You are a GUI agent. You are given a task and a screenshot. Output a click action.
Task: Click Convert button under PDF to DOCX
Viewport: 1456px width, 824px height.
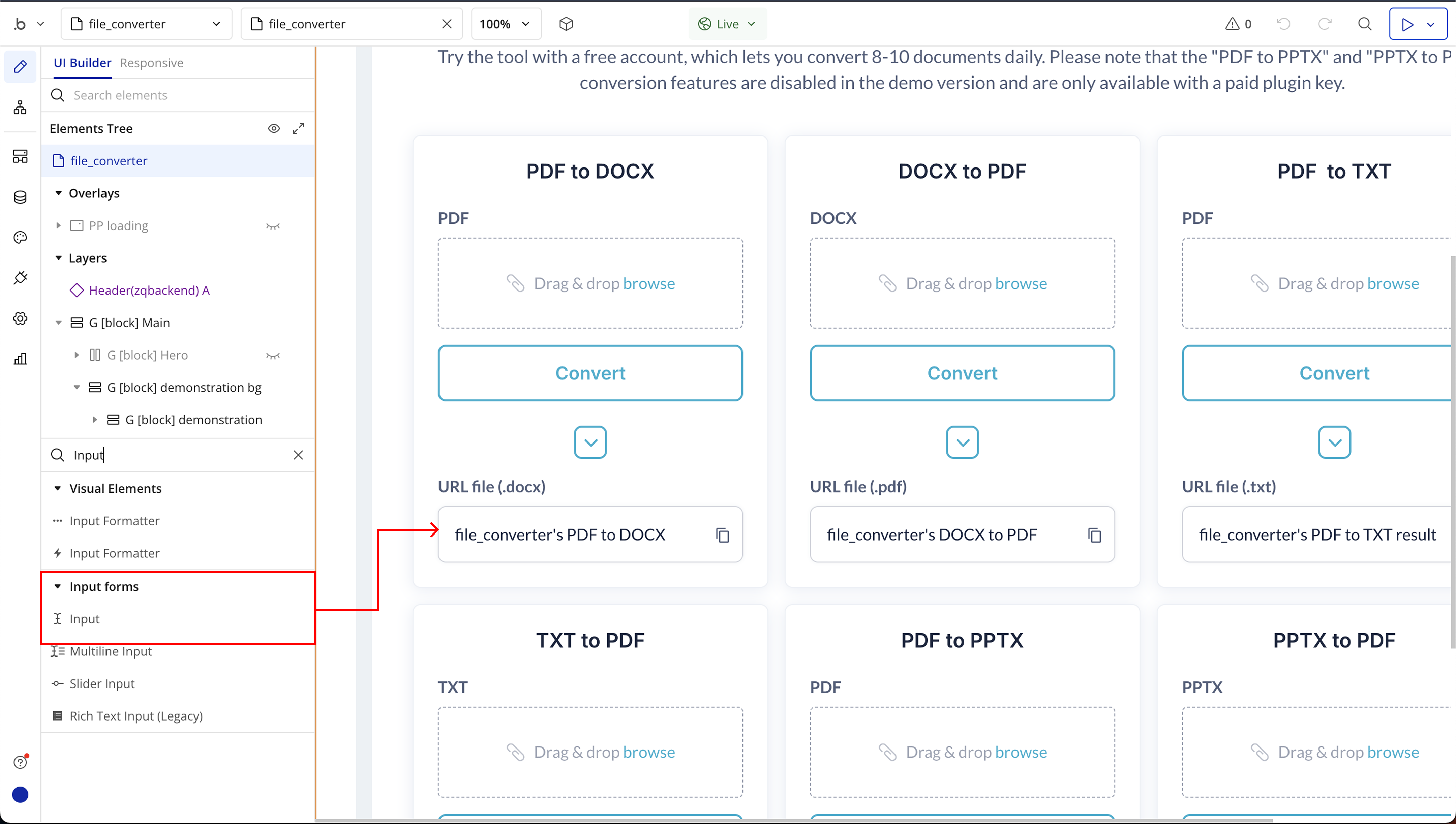tap(589, 373)
